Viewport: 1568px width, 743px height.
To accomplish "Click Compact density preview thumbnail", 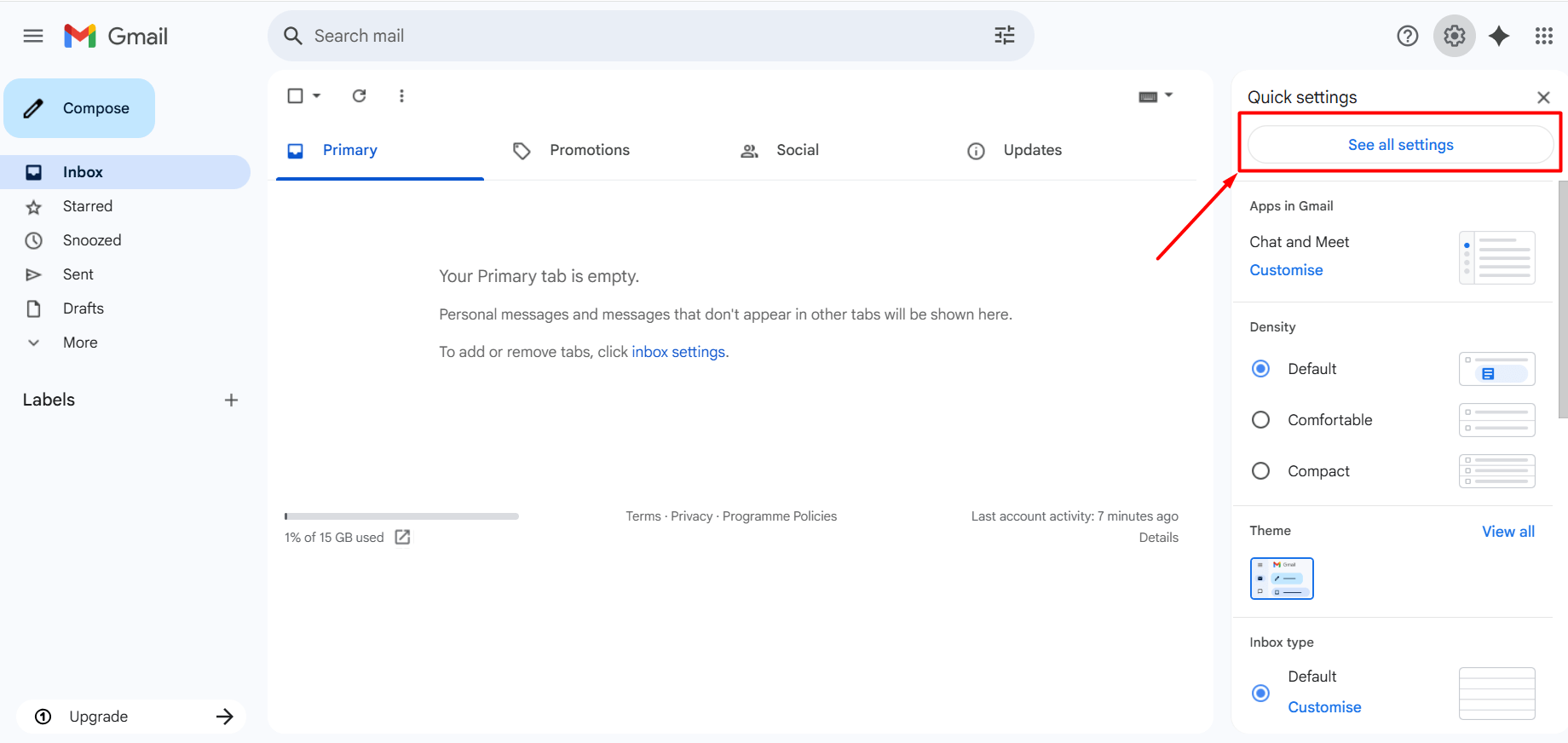I will tap(1497, 471).
